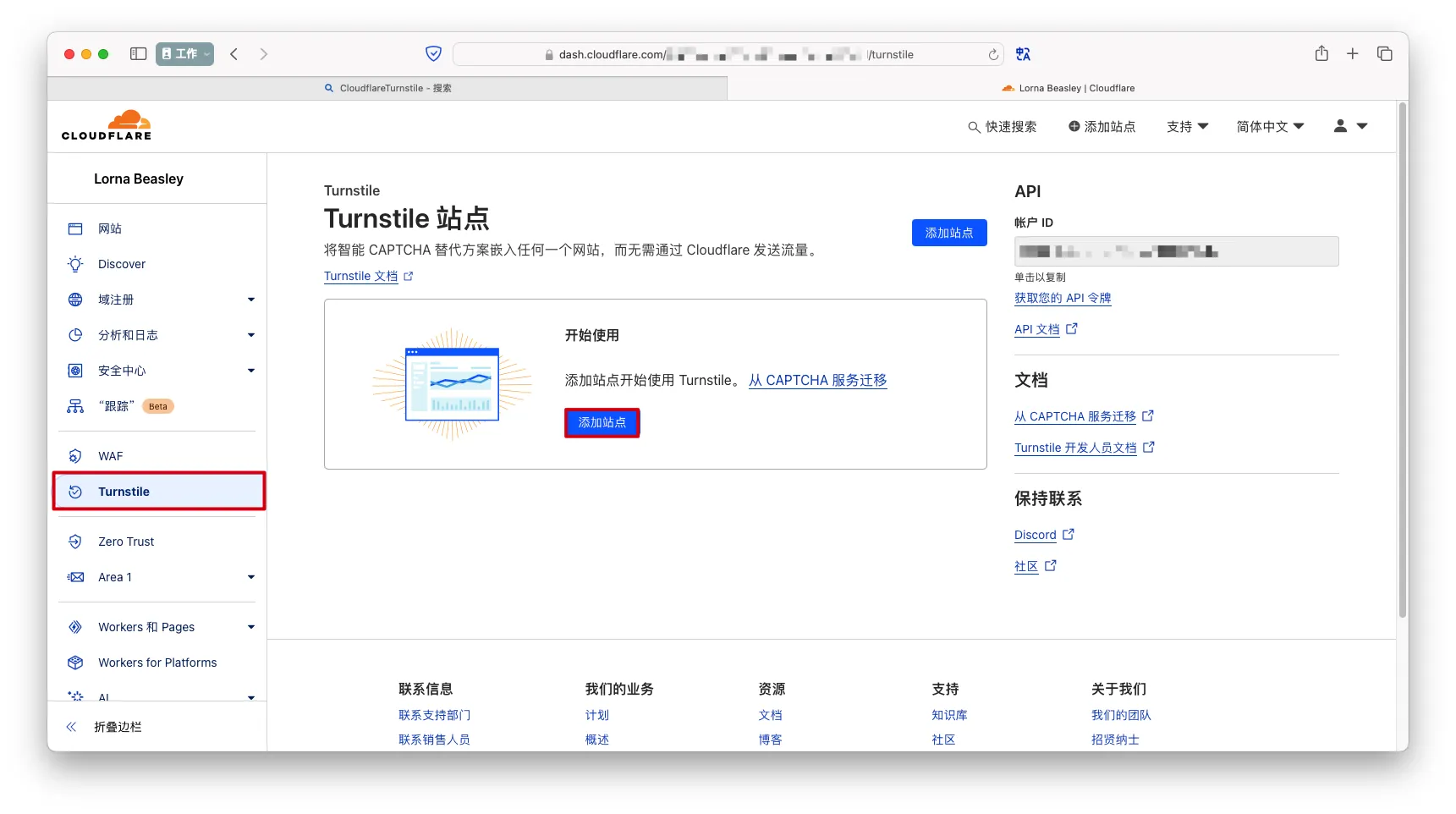The width and height of the screenshot is (1456, 814).
Task: Open a new tab with the plus icon
Action: coord(1353,54)
